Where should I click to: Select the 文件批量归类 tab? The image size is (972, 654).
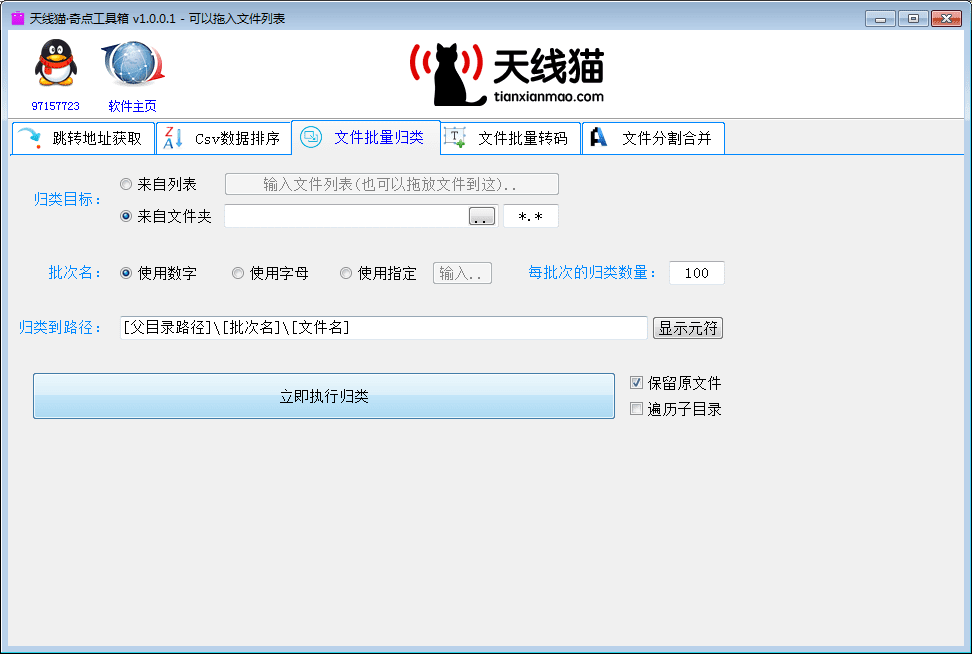coord(366,137)
